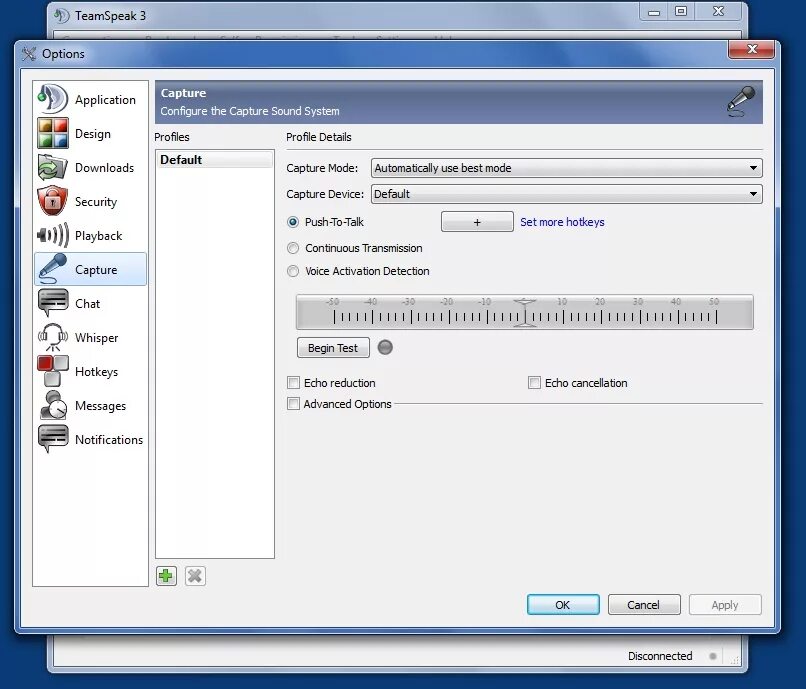Click the Cancel button
The height and width of the screenshot is (689, 806).
coord(644,605)
